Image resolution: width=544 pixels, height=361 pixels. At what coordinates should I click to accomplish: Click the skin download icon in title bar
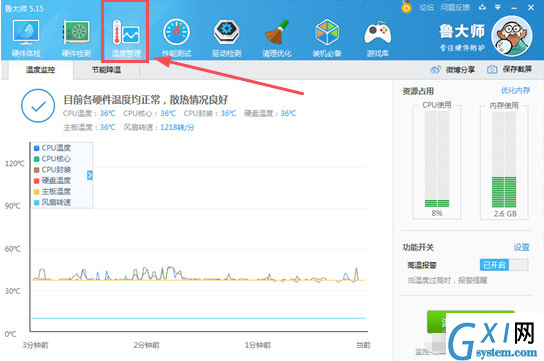[482, 7]
